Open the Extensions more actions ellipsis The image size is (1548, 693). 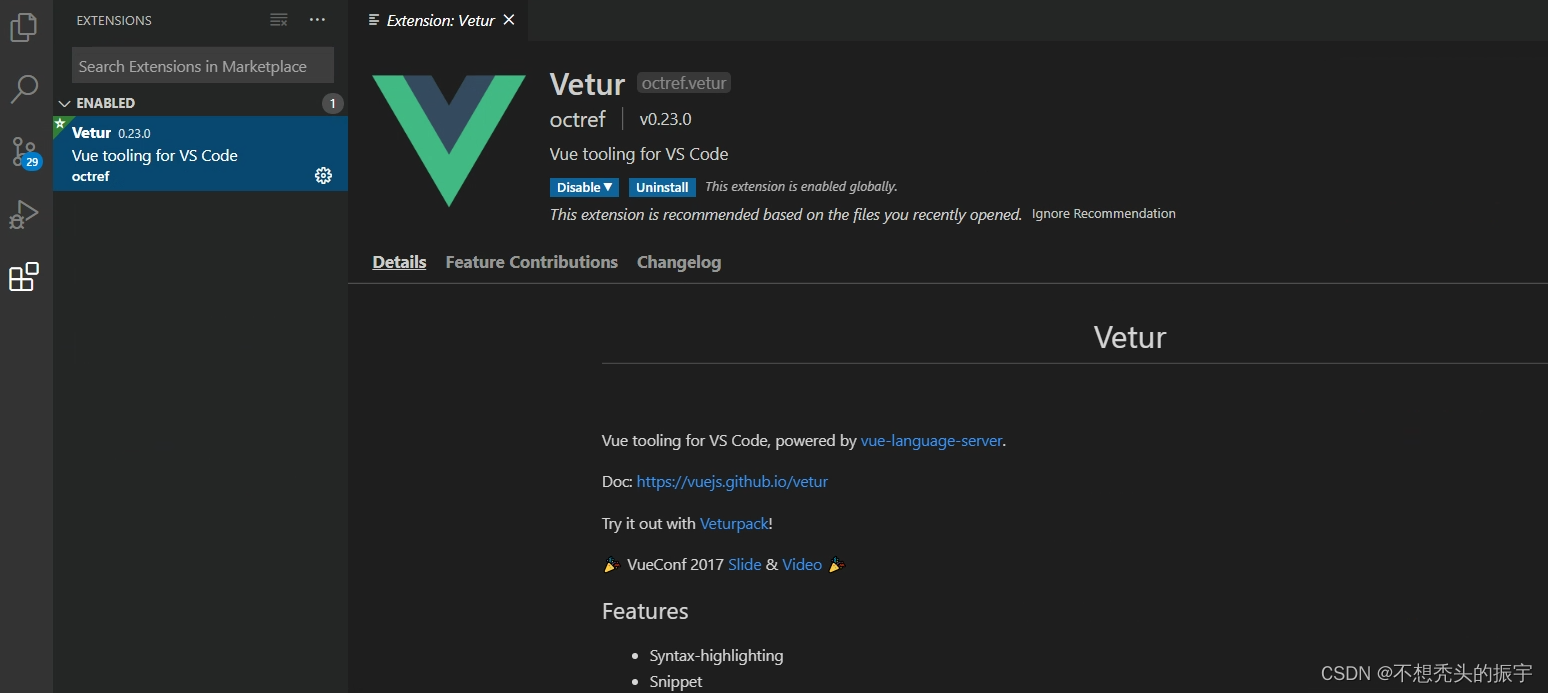pyautogui.click(x=317, y=20)
